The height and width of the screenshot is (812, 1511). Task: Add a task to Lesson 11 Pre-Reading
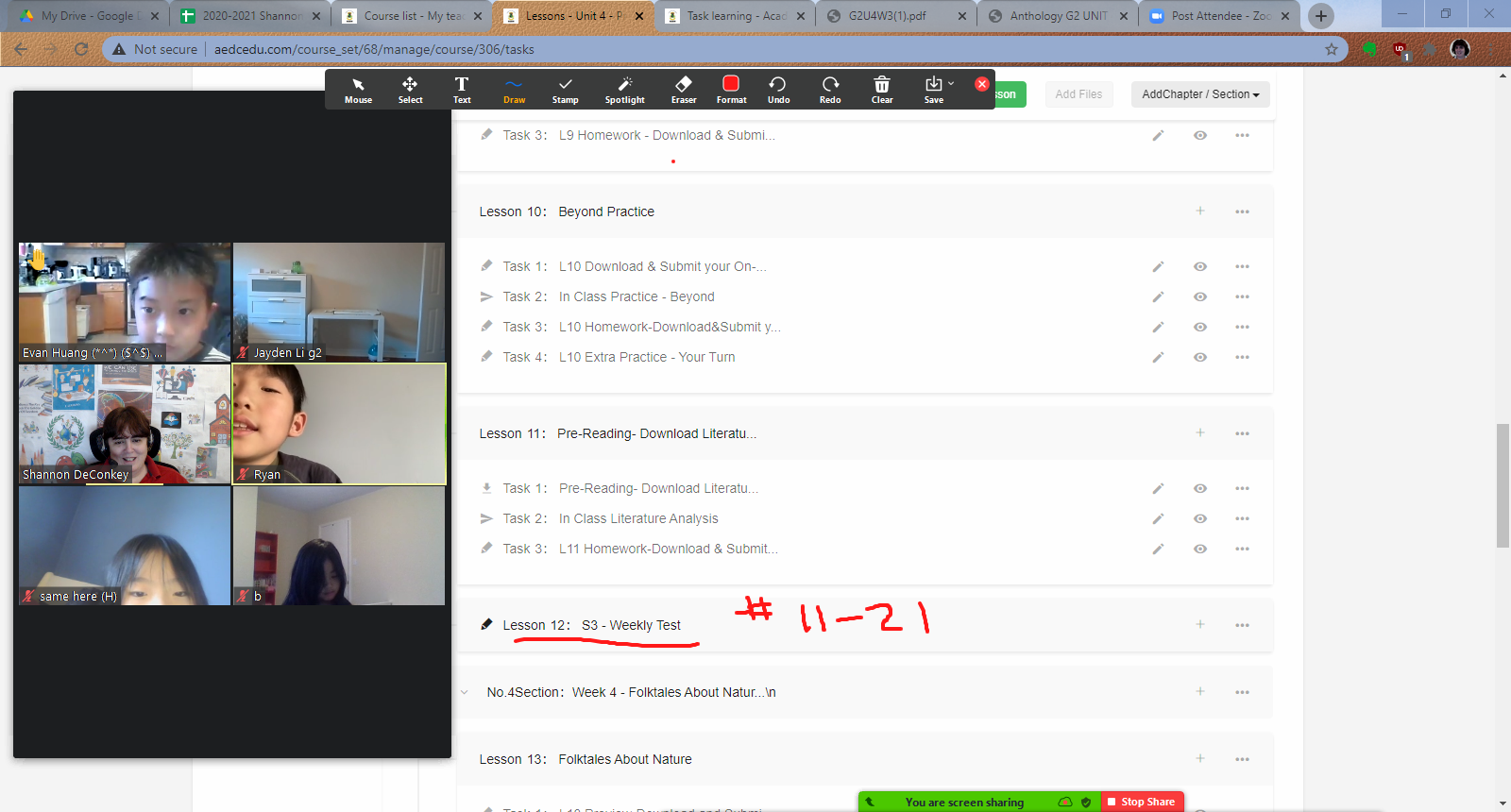tap(1200, 433)
